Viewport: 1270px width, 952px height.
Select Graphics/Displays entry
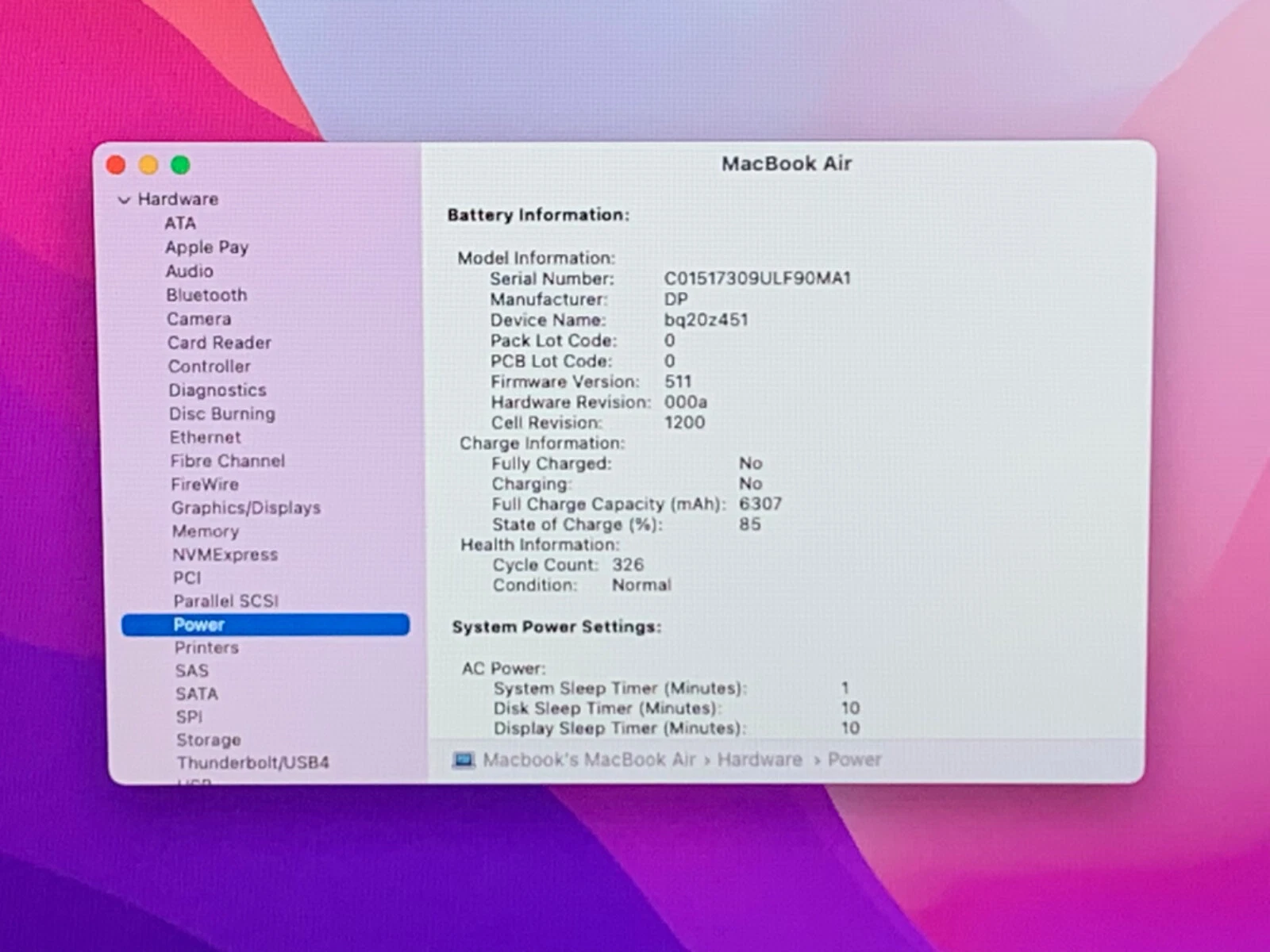click(246, 508)
